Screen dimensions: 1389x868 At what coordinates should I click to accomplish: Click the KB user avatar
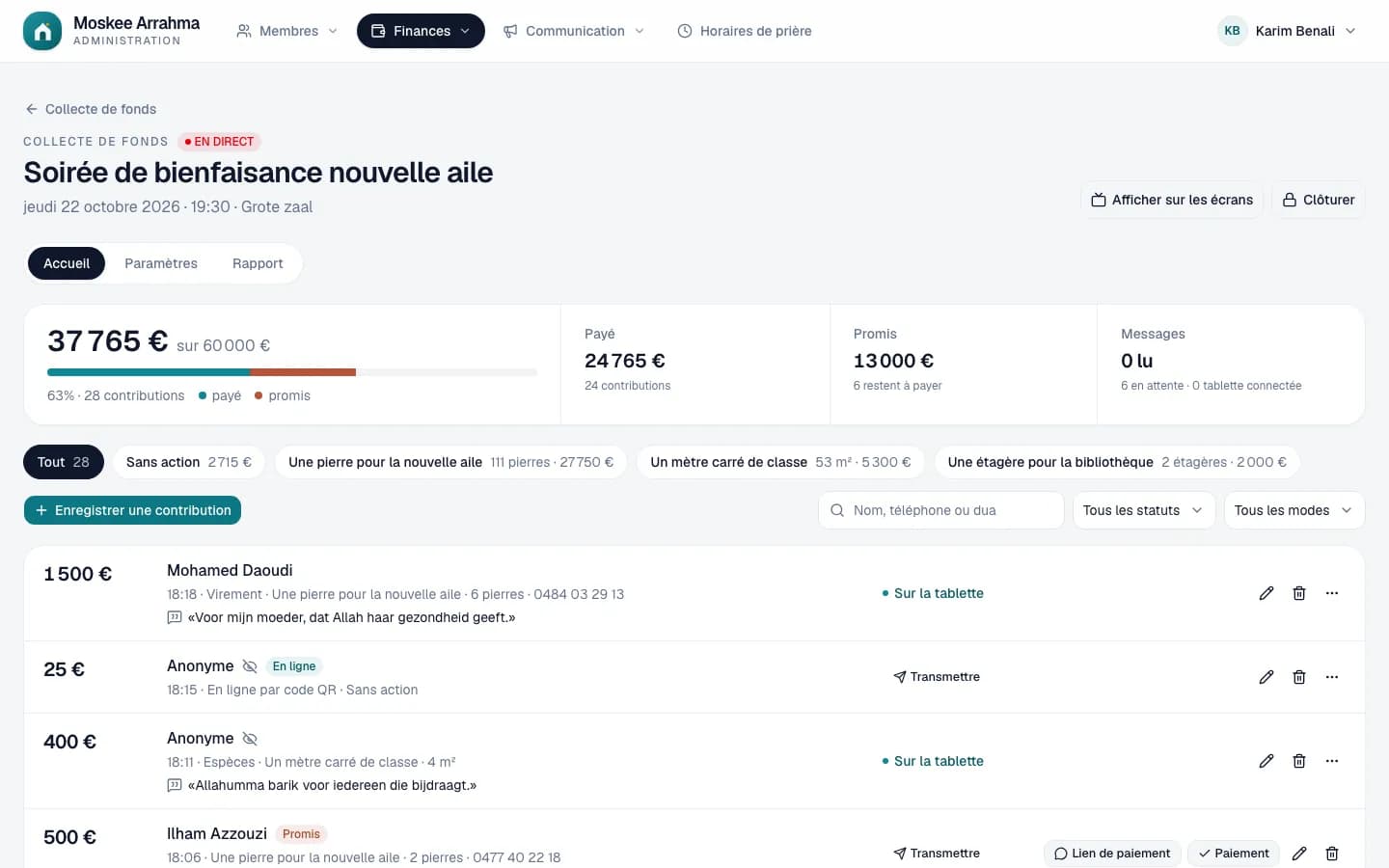[1232, 31]
